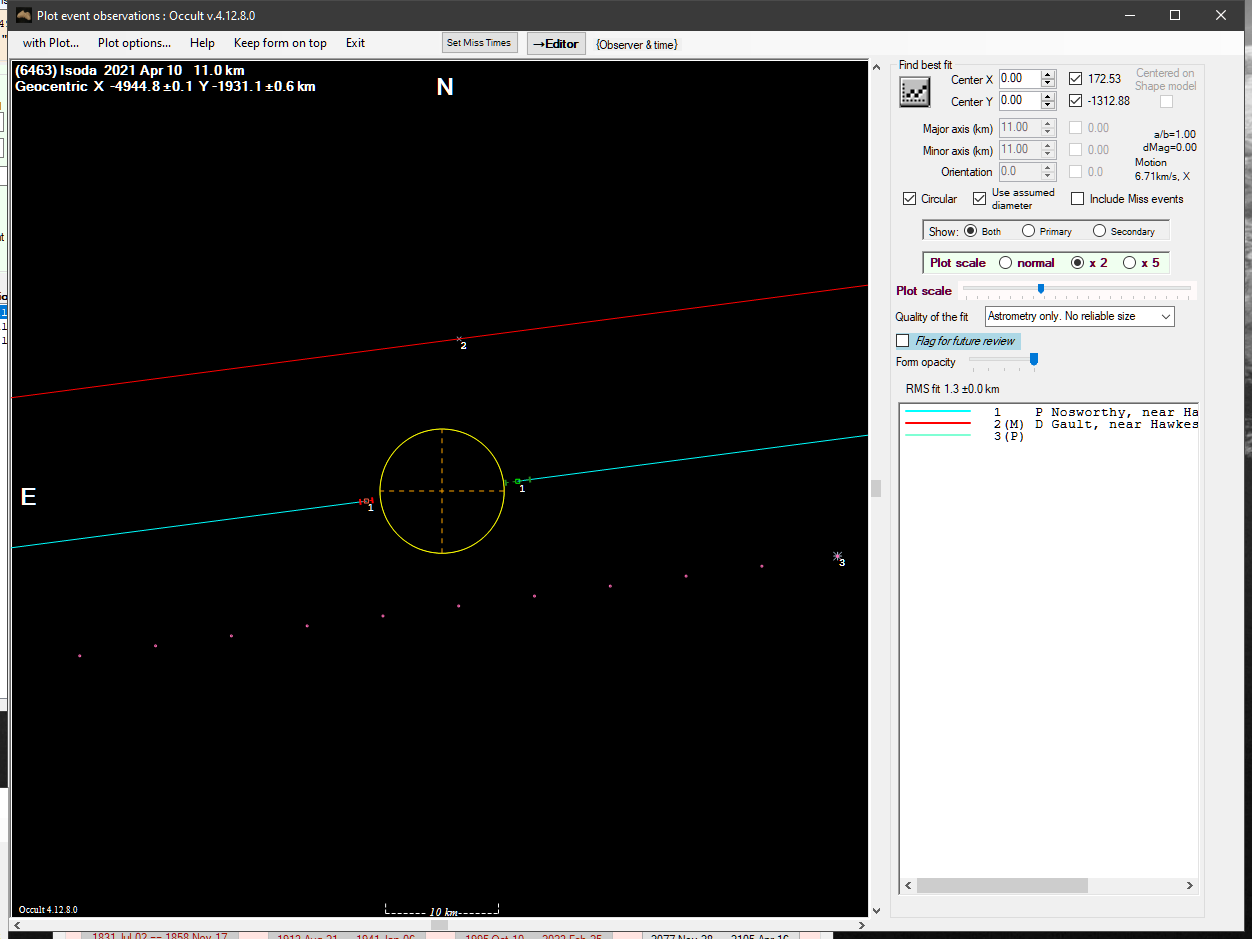This screenshot has height=939, width=1252.
Task: Select 'x 2' plot scale radio button
Action: tap(1077, 263)
